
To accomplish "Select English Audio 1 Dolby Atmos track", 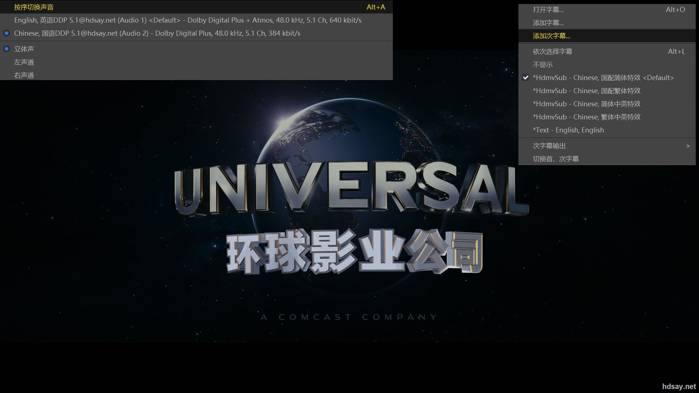I will pos(196,20).
